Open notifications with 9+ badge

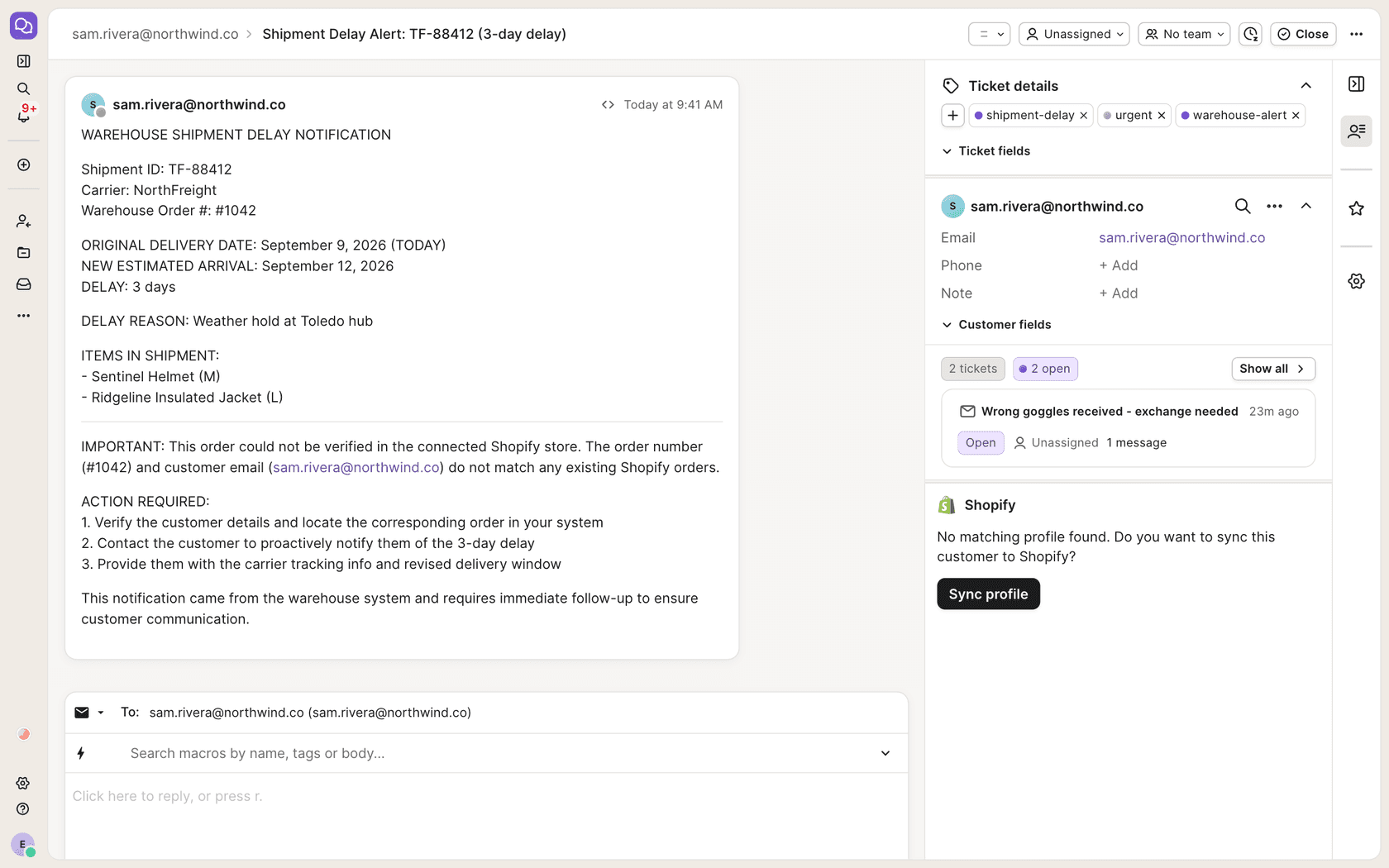(x=24, y=116)
